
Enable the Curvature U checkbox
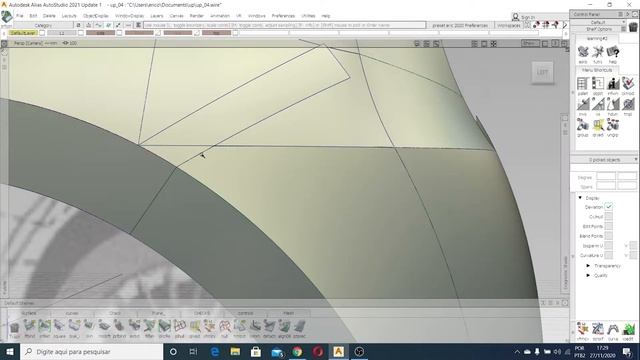click(609, 255)
